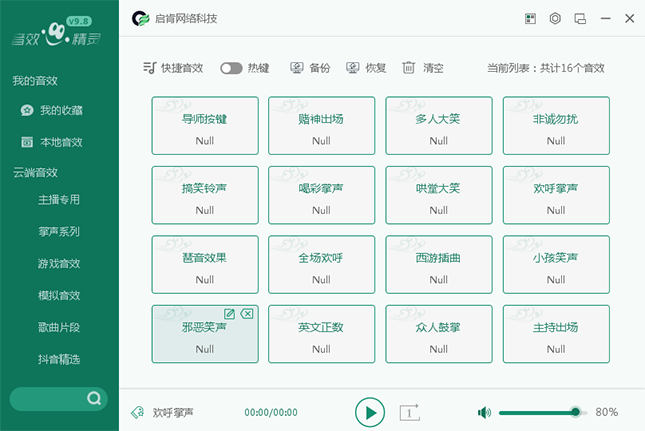Select the 全场欢呼 sound card
The image size is (645, 431).
(322, 265)
